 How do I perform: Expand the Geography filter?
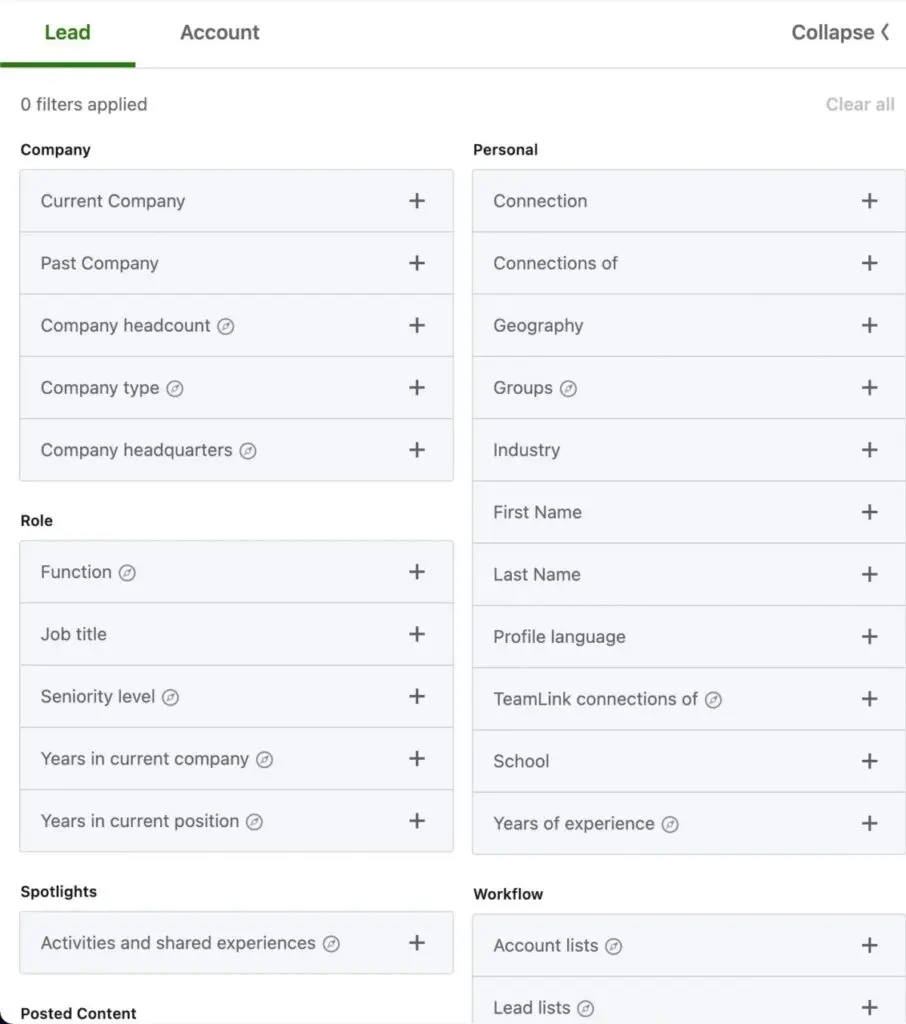(869, 326)
